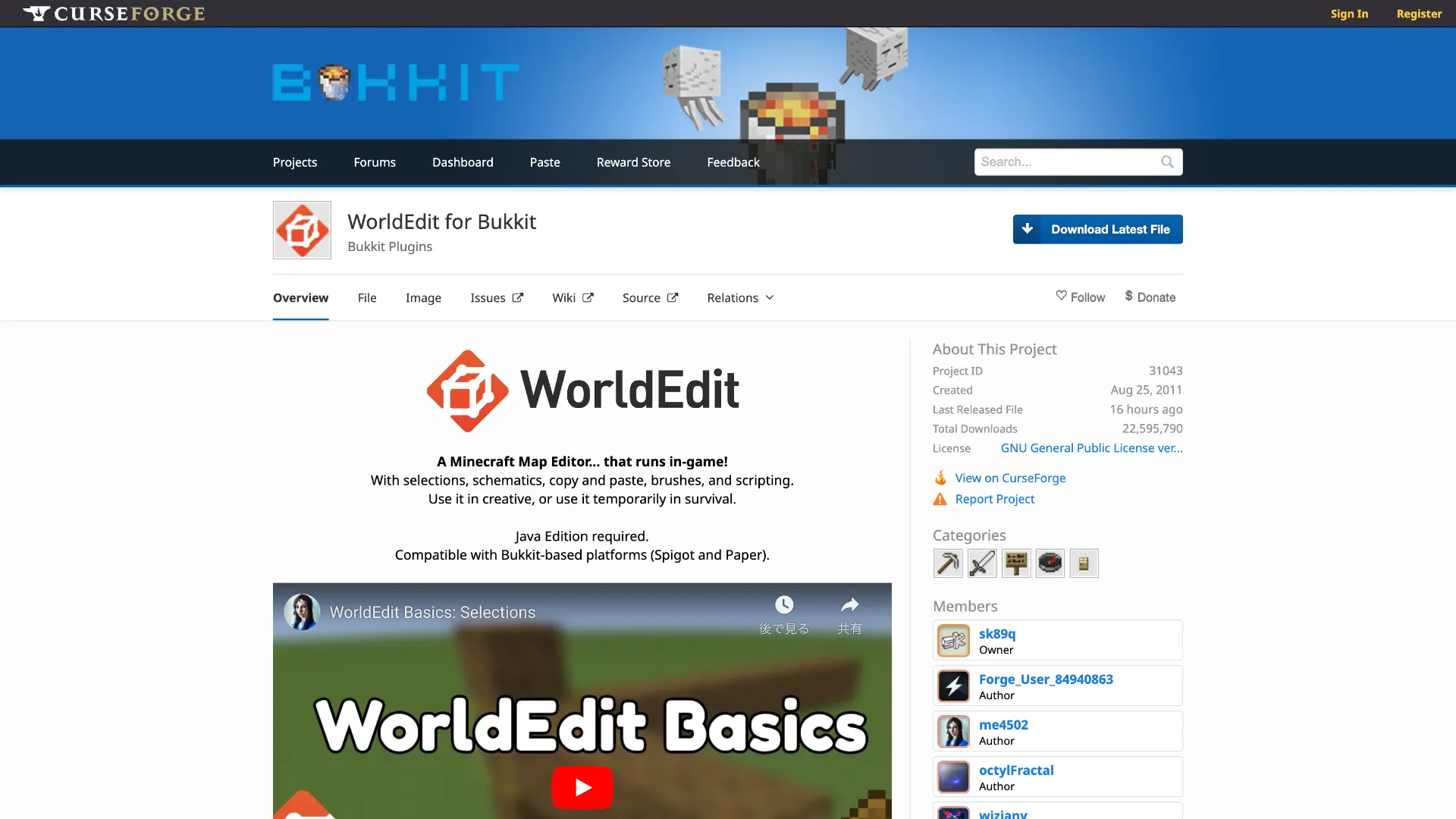Click the Project ID value 31043
The image size is (1456, 819).
click(1166, 371)
